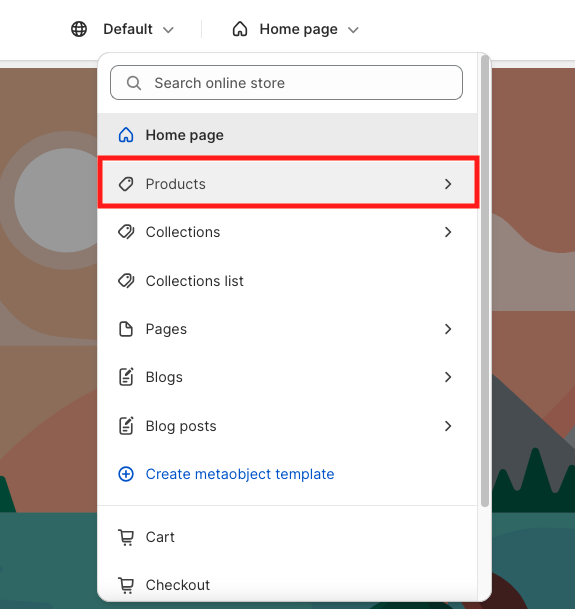Click the globe icon beside Default
The height and width of the screenshot is (609, 575).
coord(79,29)
